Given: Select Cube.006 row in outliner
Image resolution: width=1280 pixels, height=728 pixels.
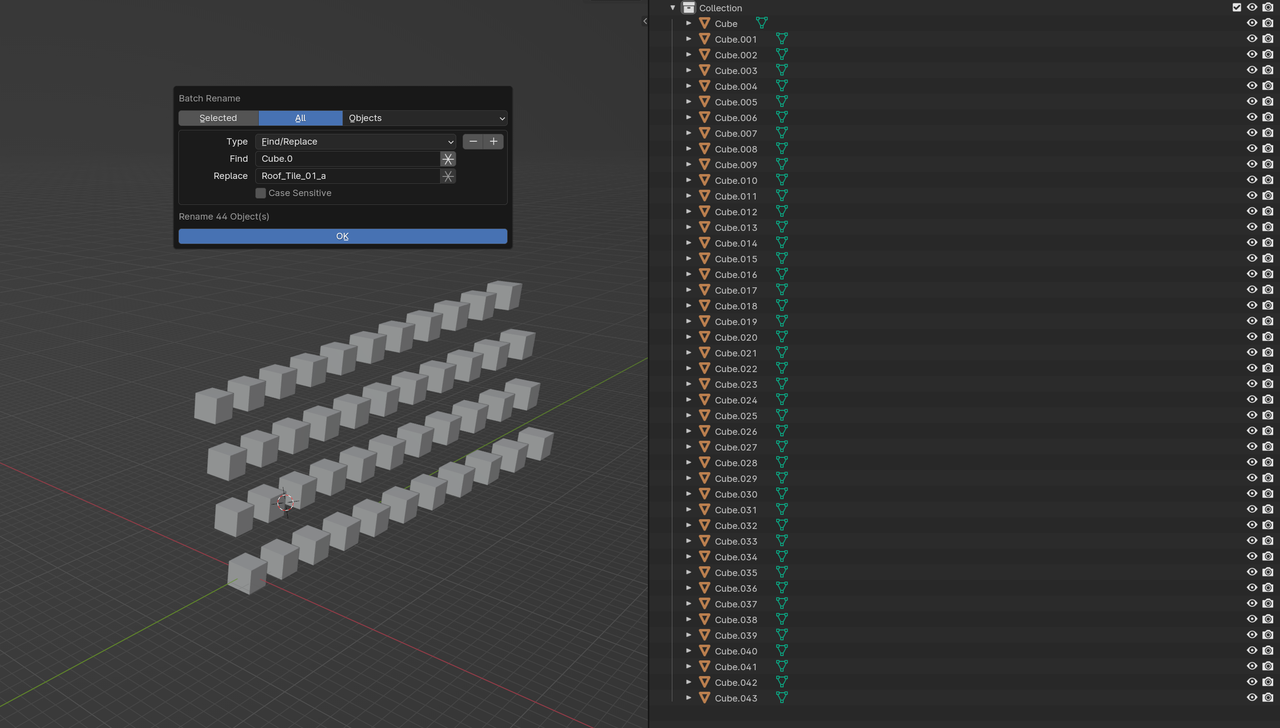Looking at the screenshot, I should coord(736,118).
